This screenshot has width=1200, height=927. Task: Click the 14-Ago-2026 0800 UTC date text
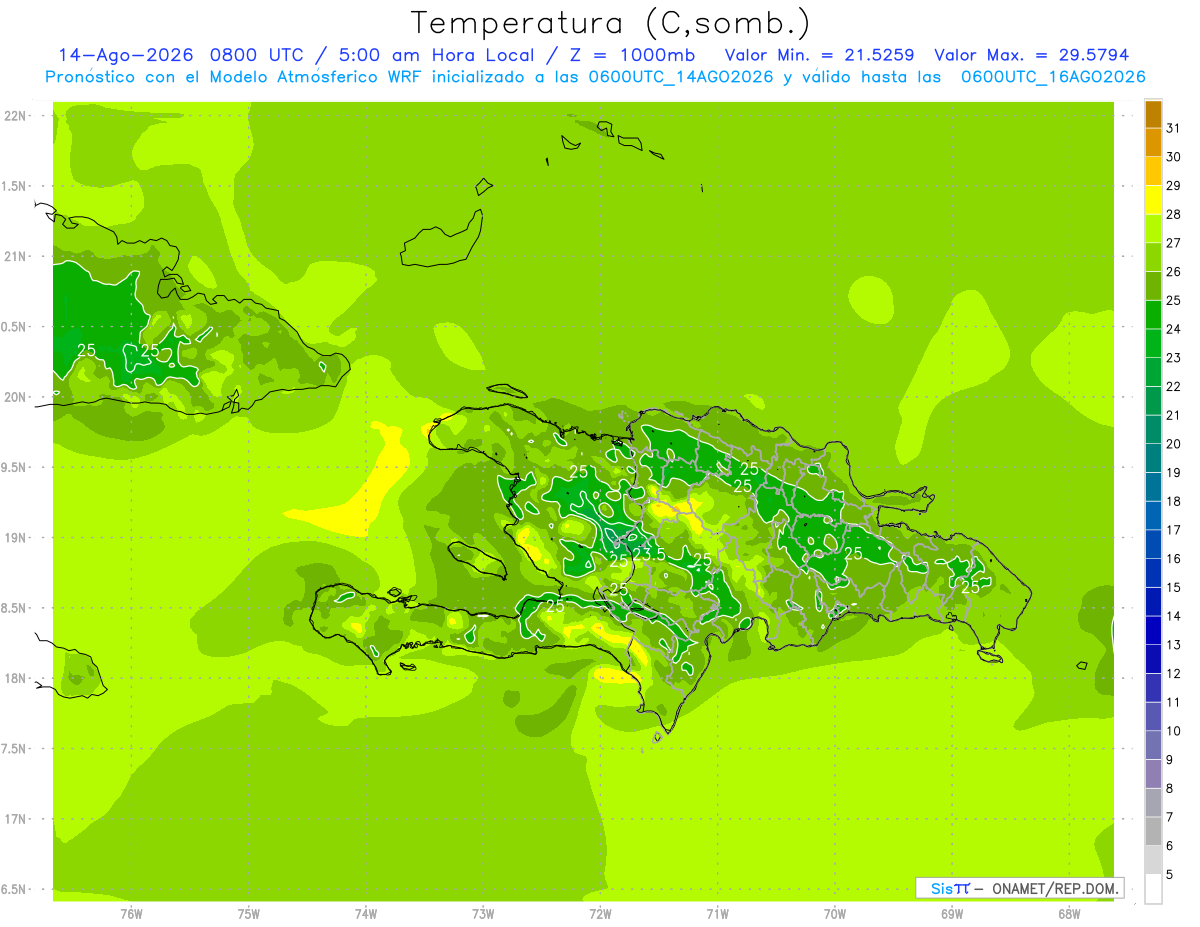[180, 55]
